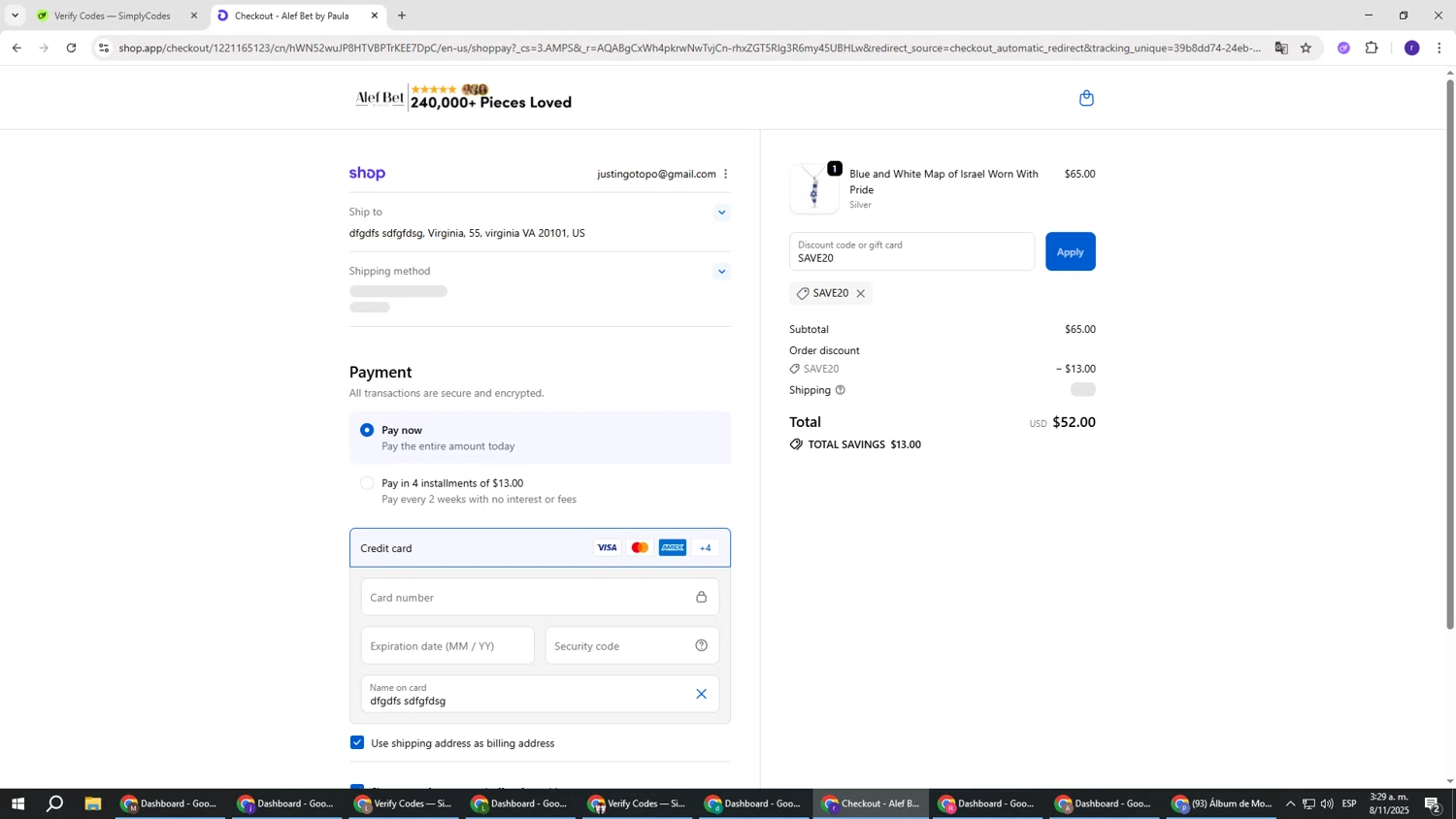Open shipping cost info tooltip

pyautogui.click(x=840, y=390)
